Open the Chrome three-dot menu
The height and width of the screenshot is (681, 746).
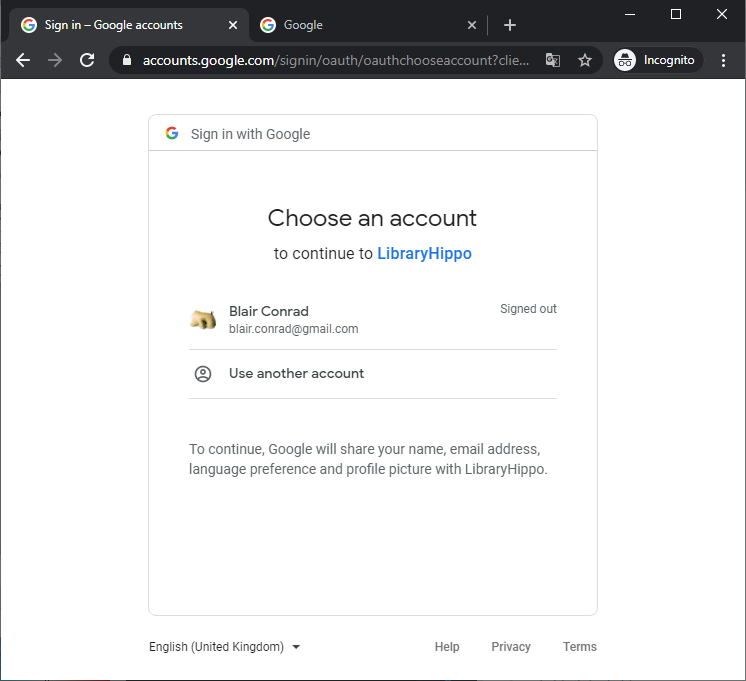(x=723, y=60)
